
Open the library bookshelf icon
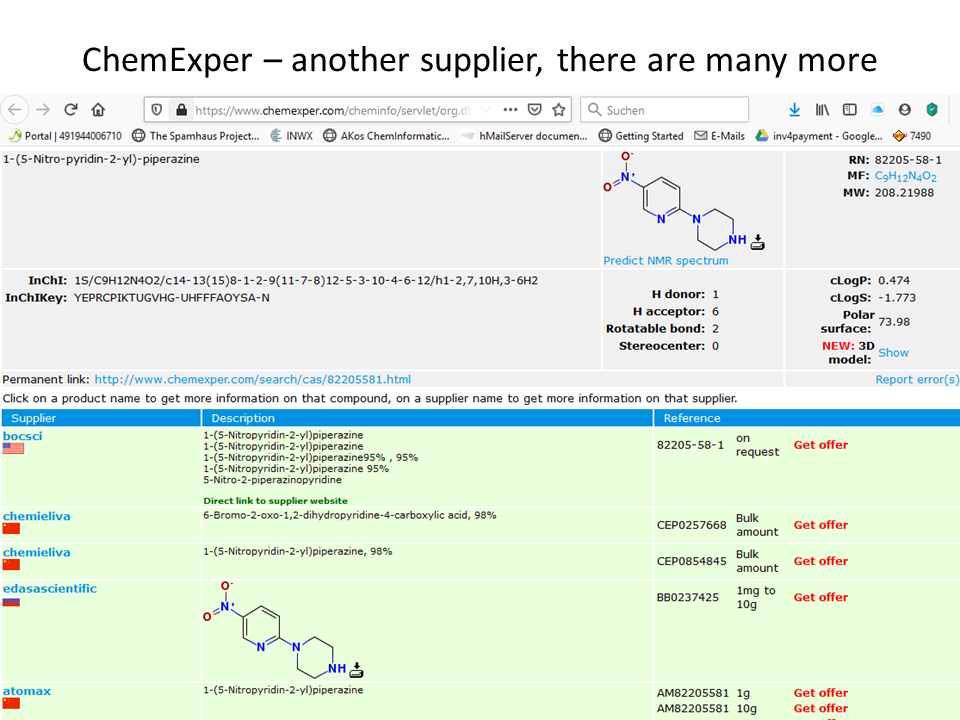822,110
